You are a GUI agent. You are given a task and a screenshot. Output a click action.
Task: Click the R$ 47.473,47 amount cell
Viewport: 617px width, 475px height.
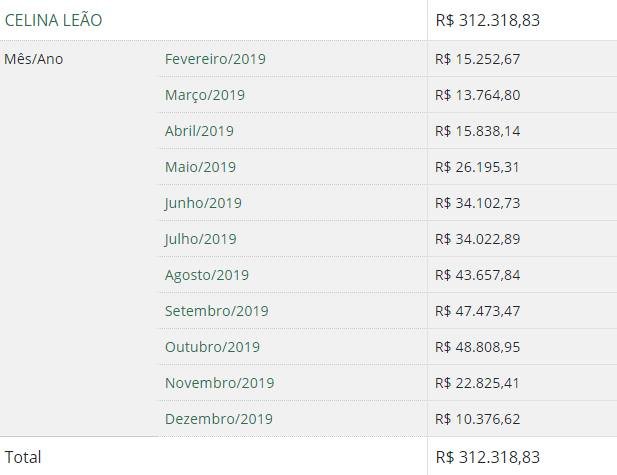477,311
